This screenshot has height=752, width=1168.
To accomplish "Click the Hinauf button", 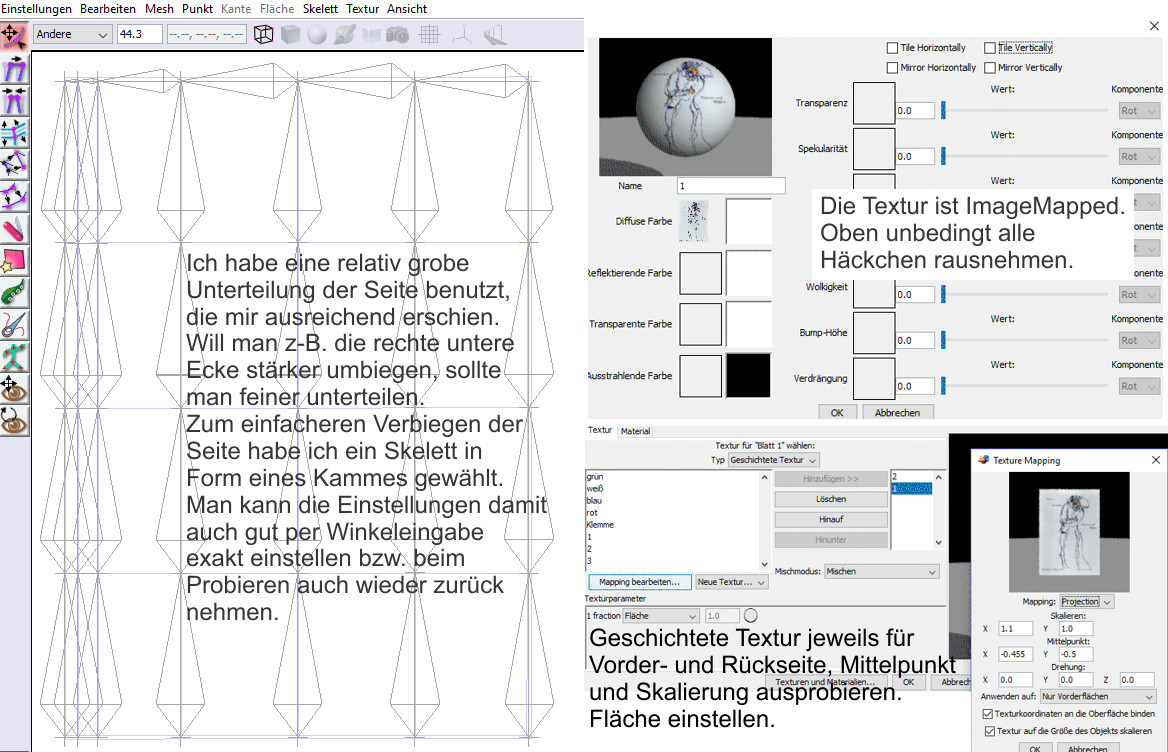I will click(x=831, y=519).
